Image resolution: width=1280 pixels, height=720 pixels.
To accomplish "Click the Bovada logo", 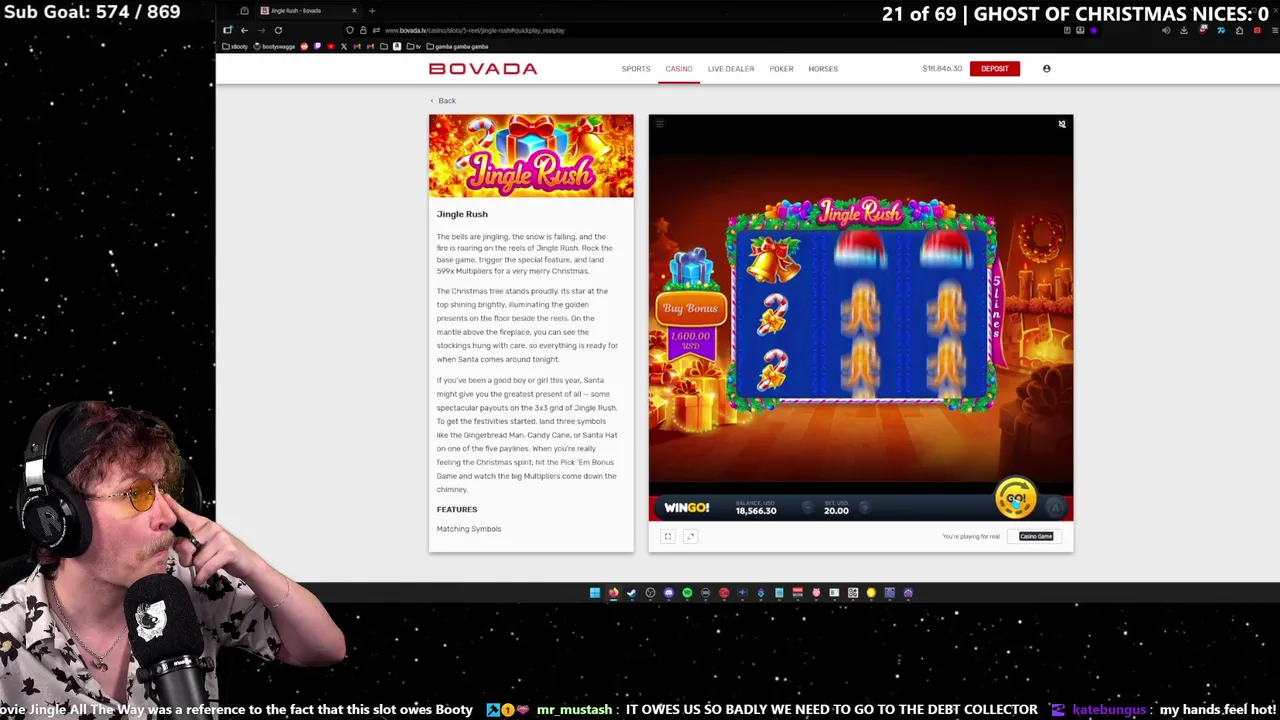I will (x=483, y=69).
